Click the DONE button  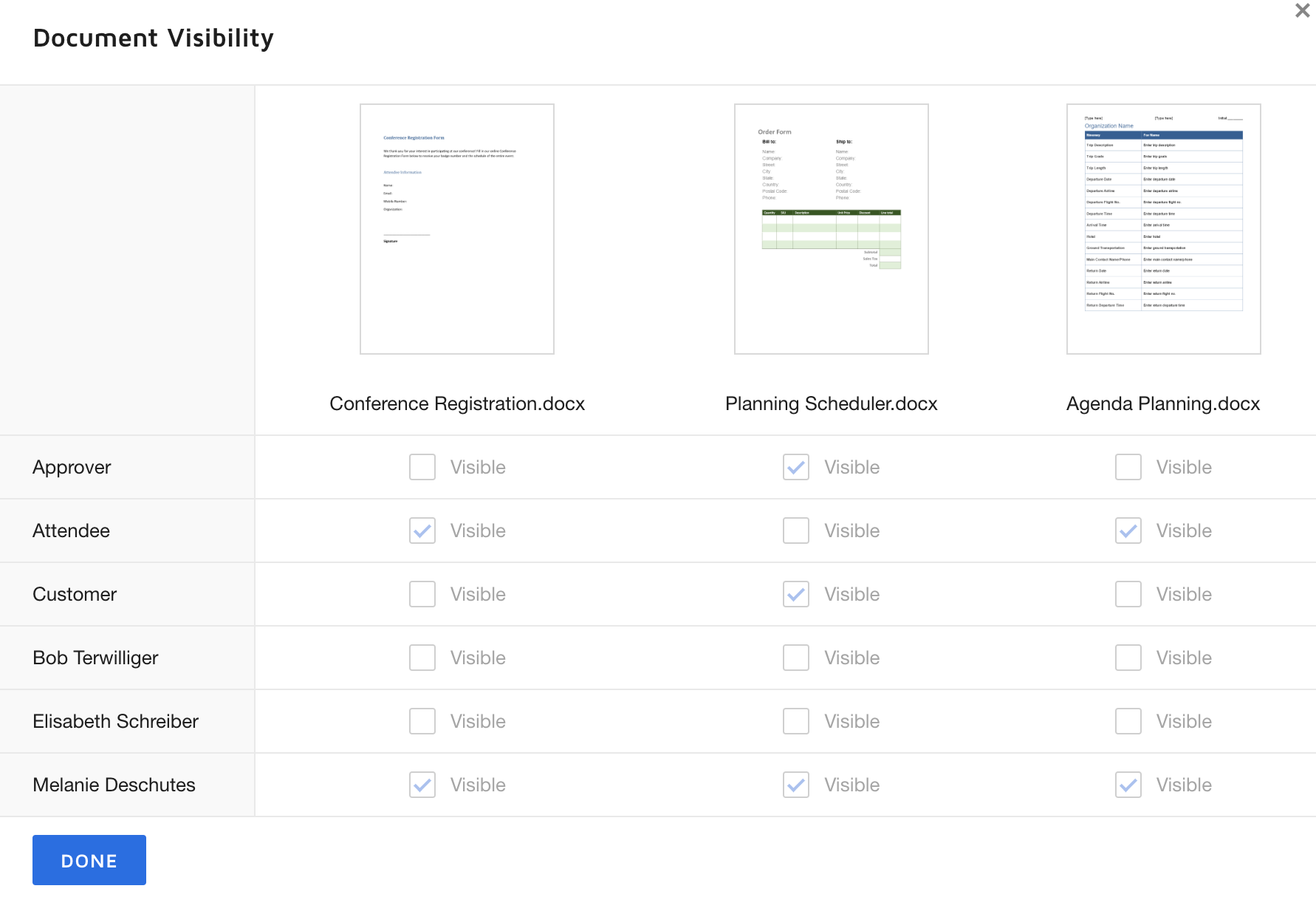[x=89, y=859]
